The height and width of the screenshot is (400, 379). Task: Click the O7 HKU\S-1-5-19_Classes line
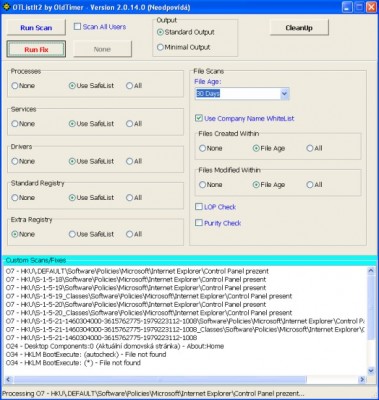tap(149, 296)
